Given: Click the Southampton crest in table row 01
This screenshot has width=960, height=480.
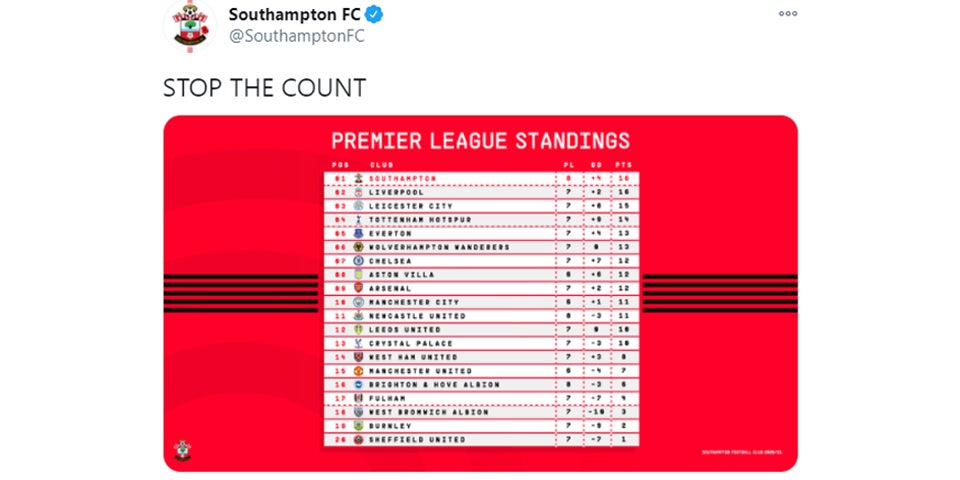Looking at the screenshot, I should (359, 178).
